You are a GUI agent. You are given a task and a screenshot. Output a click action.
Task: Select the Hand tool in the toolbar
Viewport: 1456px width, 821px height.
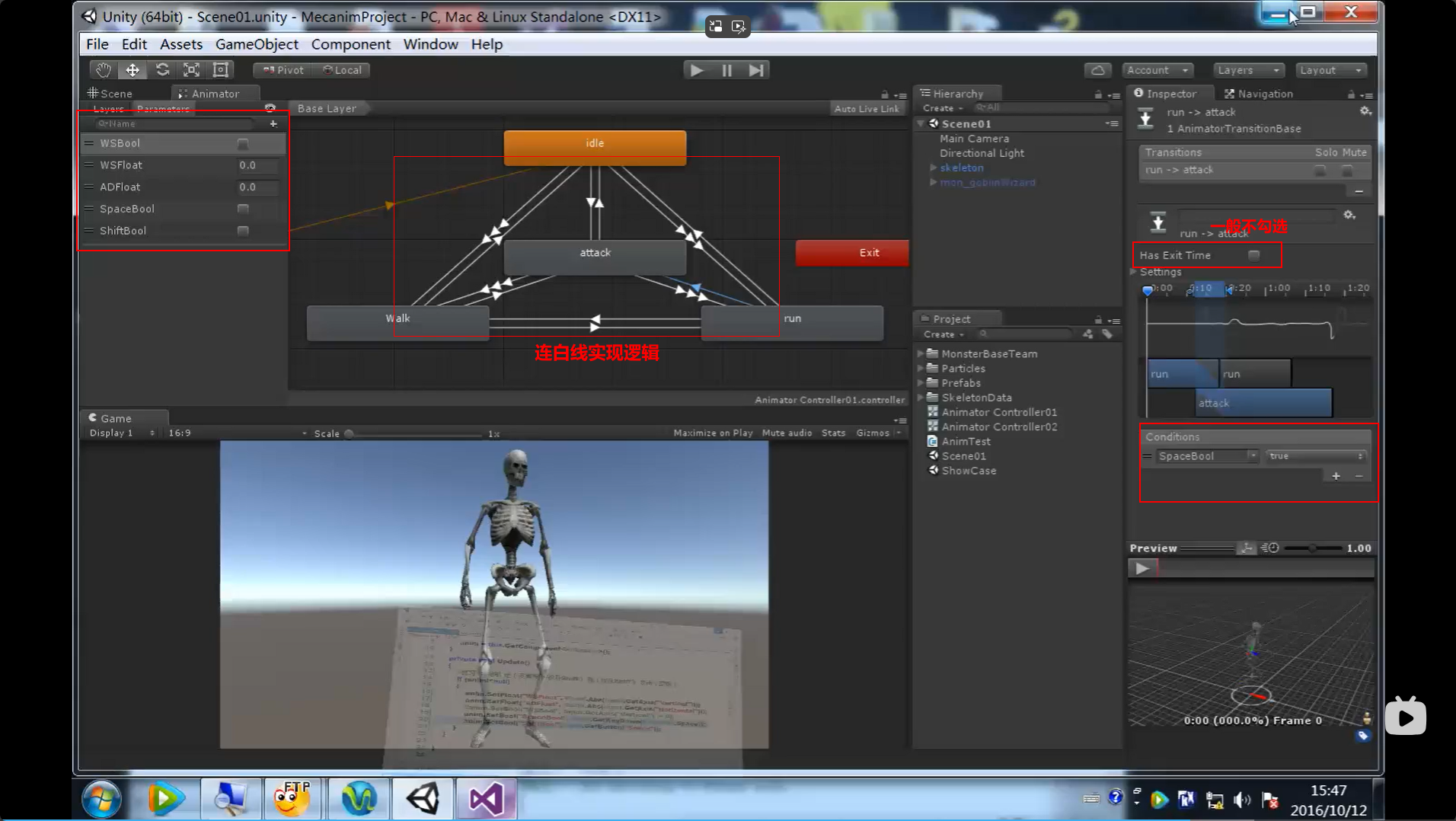(x=103, y=70)
